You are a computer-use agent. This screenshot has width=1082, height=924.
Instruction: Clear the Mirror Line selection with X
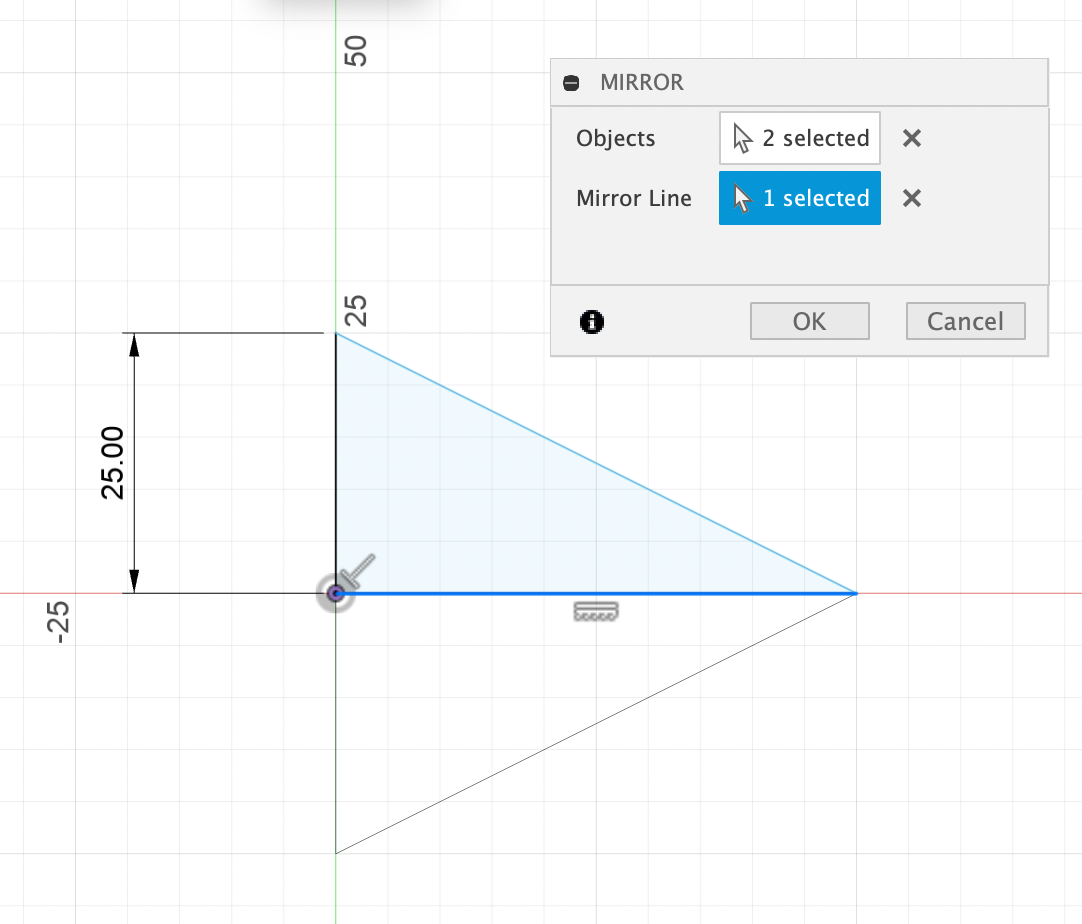911,198
